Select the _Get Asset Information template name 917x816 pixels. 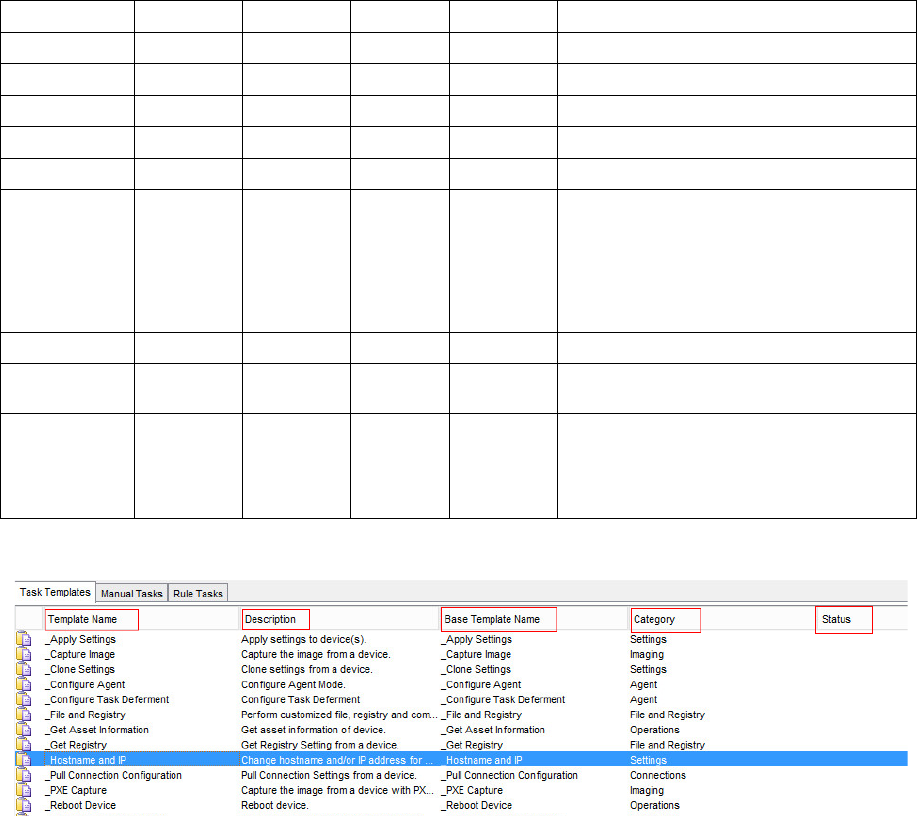tap(97, 730)
